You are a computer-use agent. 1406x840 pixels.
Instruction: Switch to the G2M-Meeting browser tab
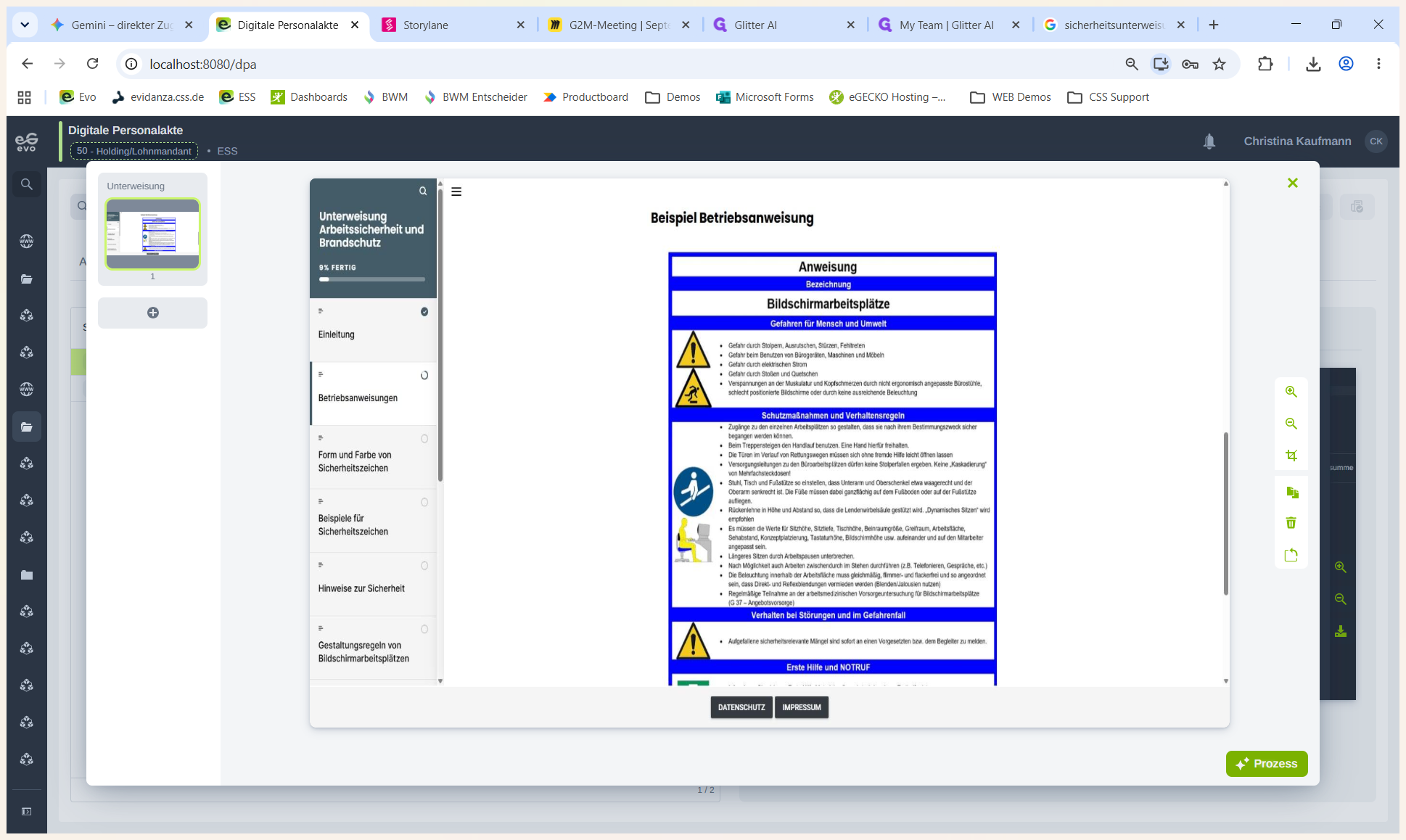tap(619, 25)
